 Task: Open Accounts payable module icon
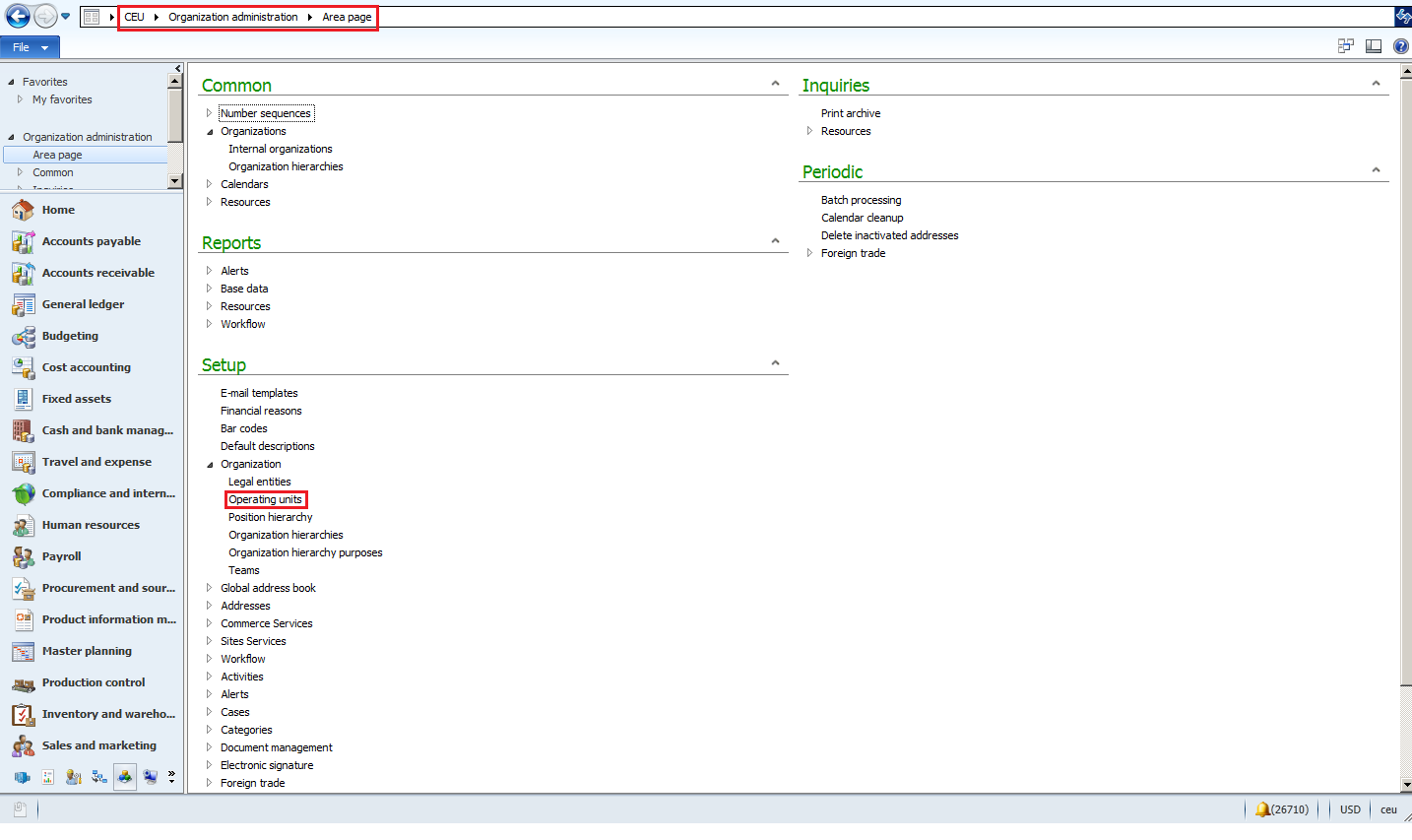pos(23,241)
